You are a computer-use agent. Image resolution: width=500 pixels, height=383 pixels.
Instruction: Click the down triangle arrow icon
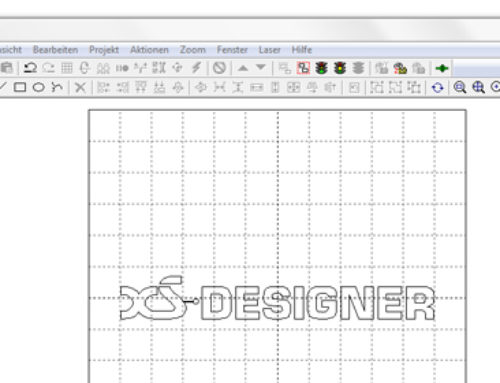click(x=261, y=67)
